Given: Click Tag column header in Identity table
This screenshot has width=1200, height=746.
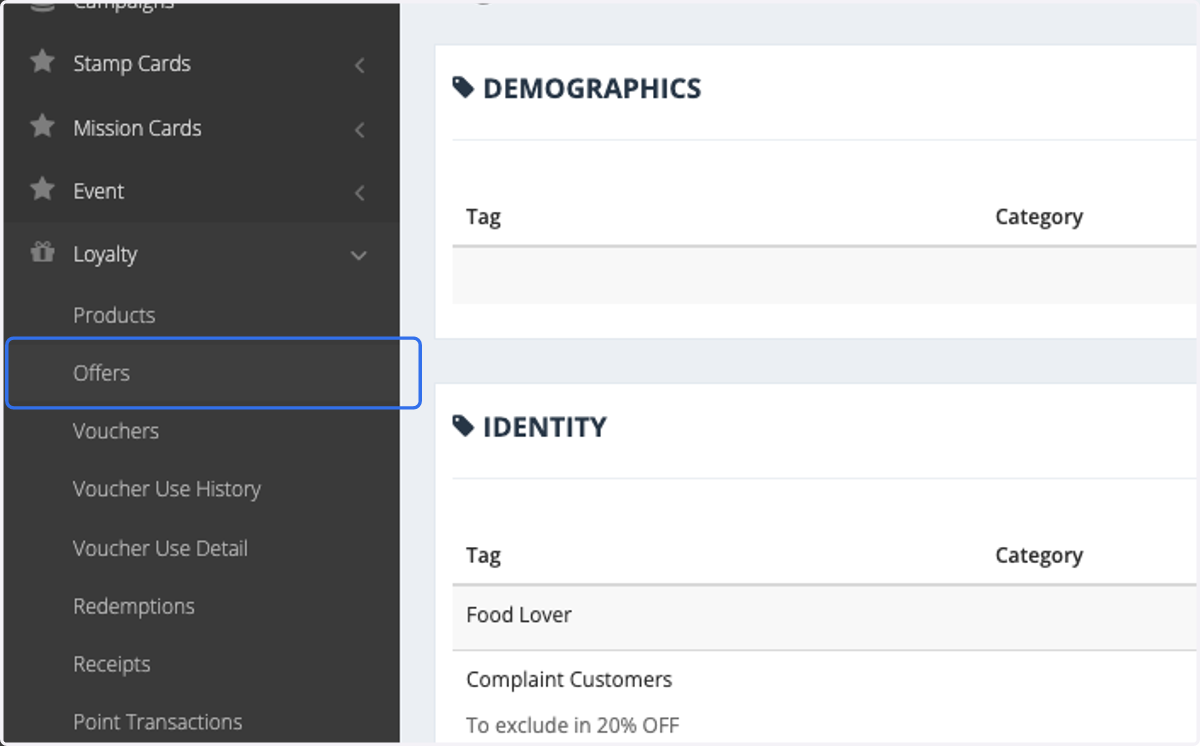Looking at the screenshot, I should [x=483, y=556].
